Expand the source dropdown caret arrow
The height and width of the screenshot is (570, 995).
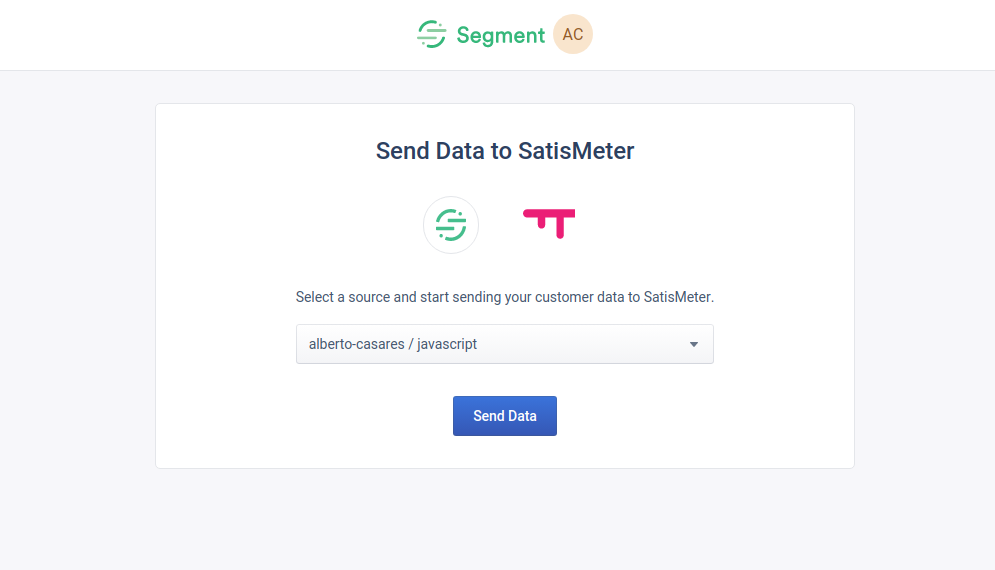tap(694, 344)
